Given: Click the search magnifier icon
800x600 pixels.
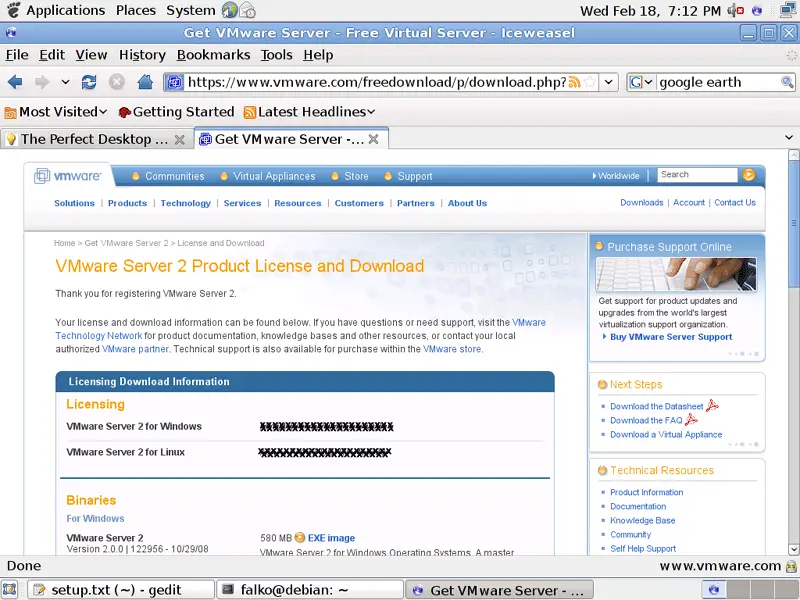Looking at the screenshot, I should pyautogui.click(x=787, y=82).
